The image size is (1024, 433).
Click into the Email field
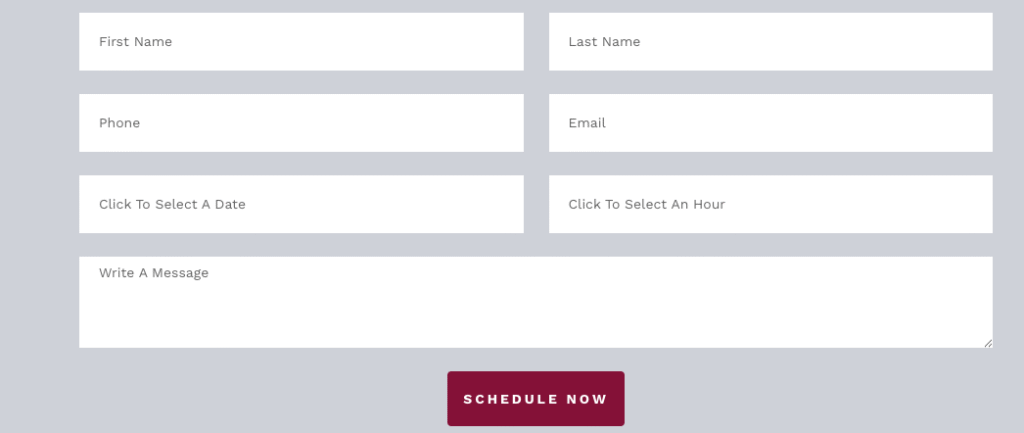(770, 123)
